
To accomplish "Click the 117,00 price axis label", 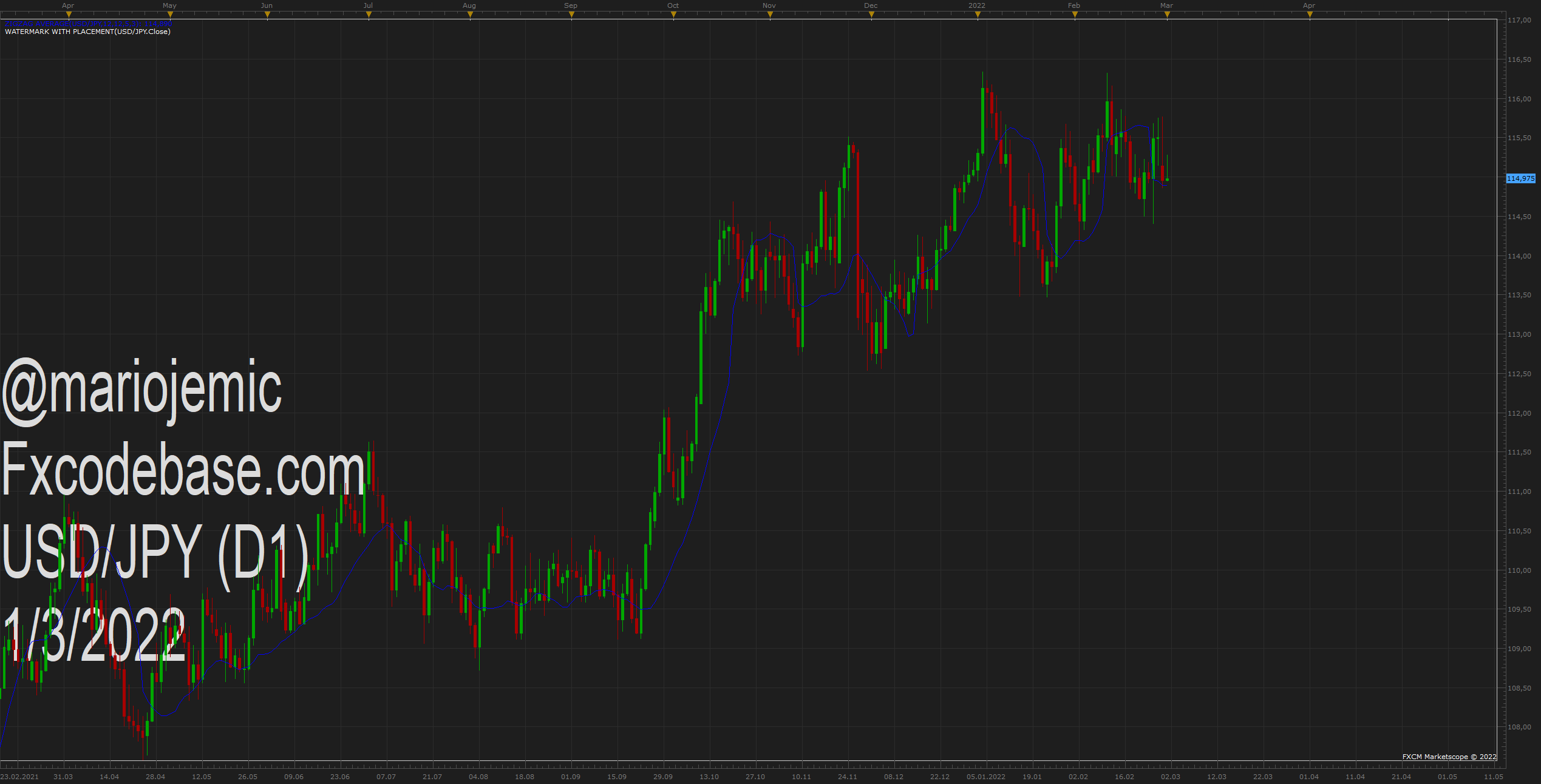I will click(x=1519, y=20).
